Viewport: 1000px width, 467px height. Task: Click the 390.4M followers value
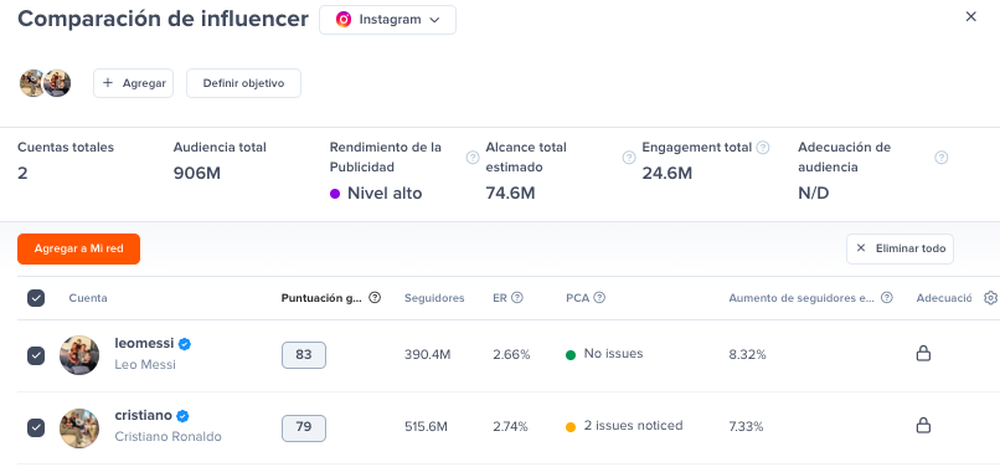pyautogui.click(x=427, y=355)
